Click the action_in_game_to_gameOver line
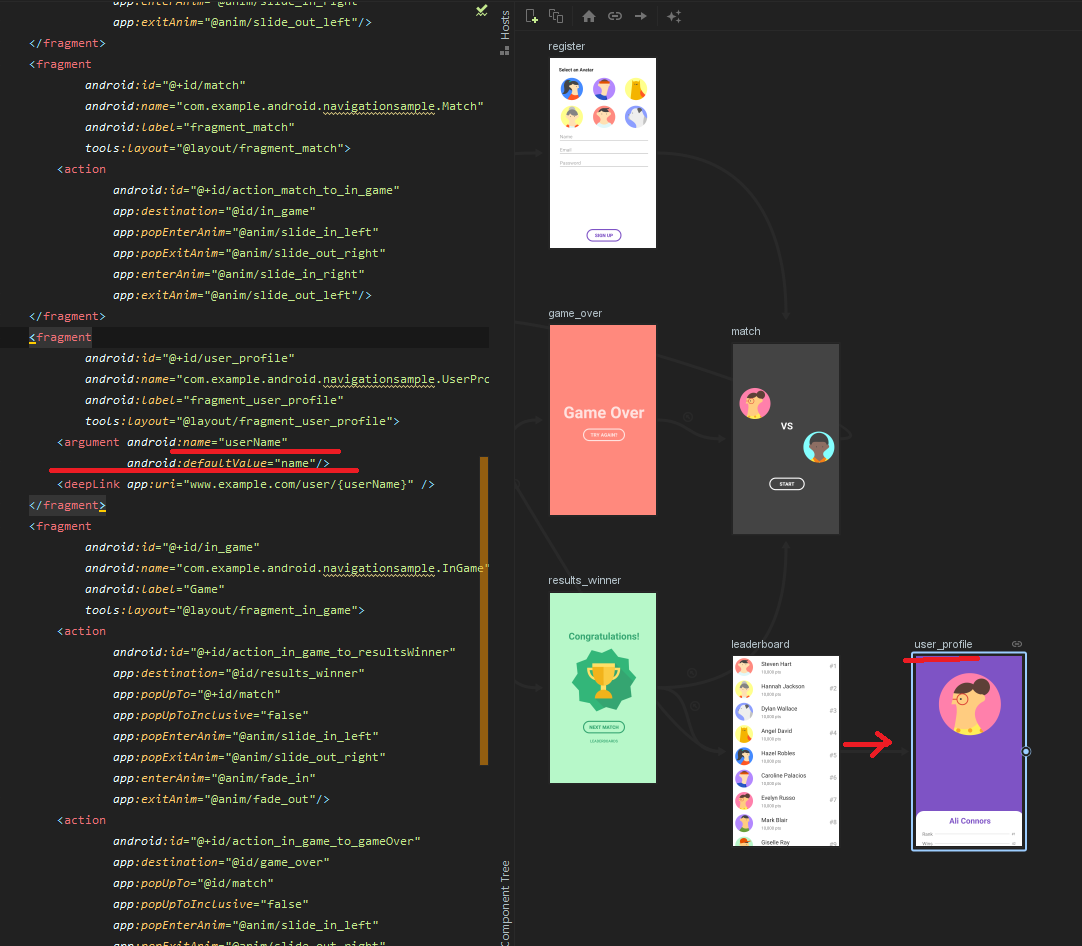 [x=266, y=841]
